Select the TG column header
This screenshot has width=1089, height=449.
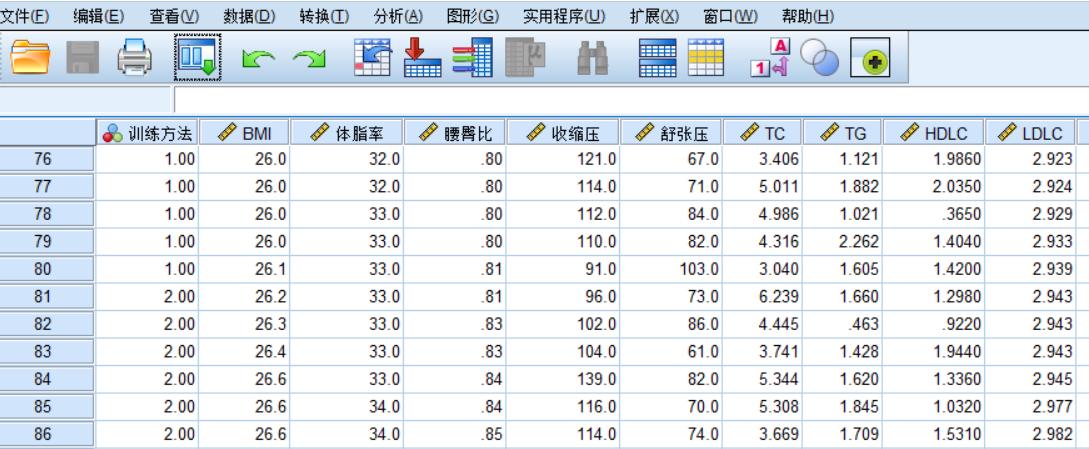tap(842, 133)
